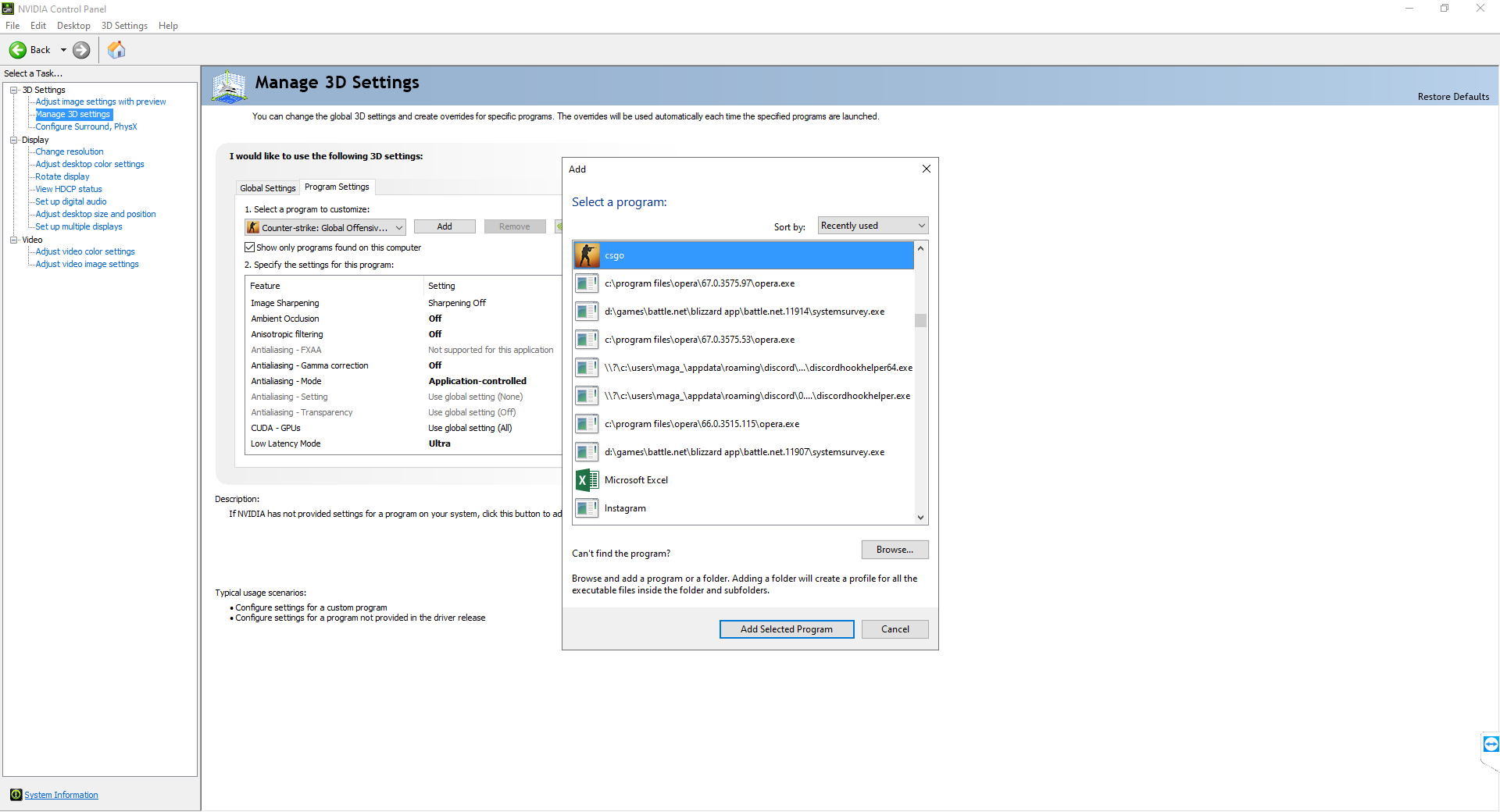The height and width of the screenshot is (812, 1500).
Task: Select the Ambient Occlusion Off value
Action: pos(435,319)
